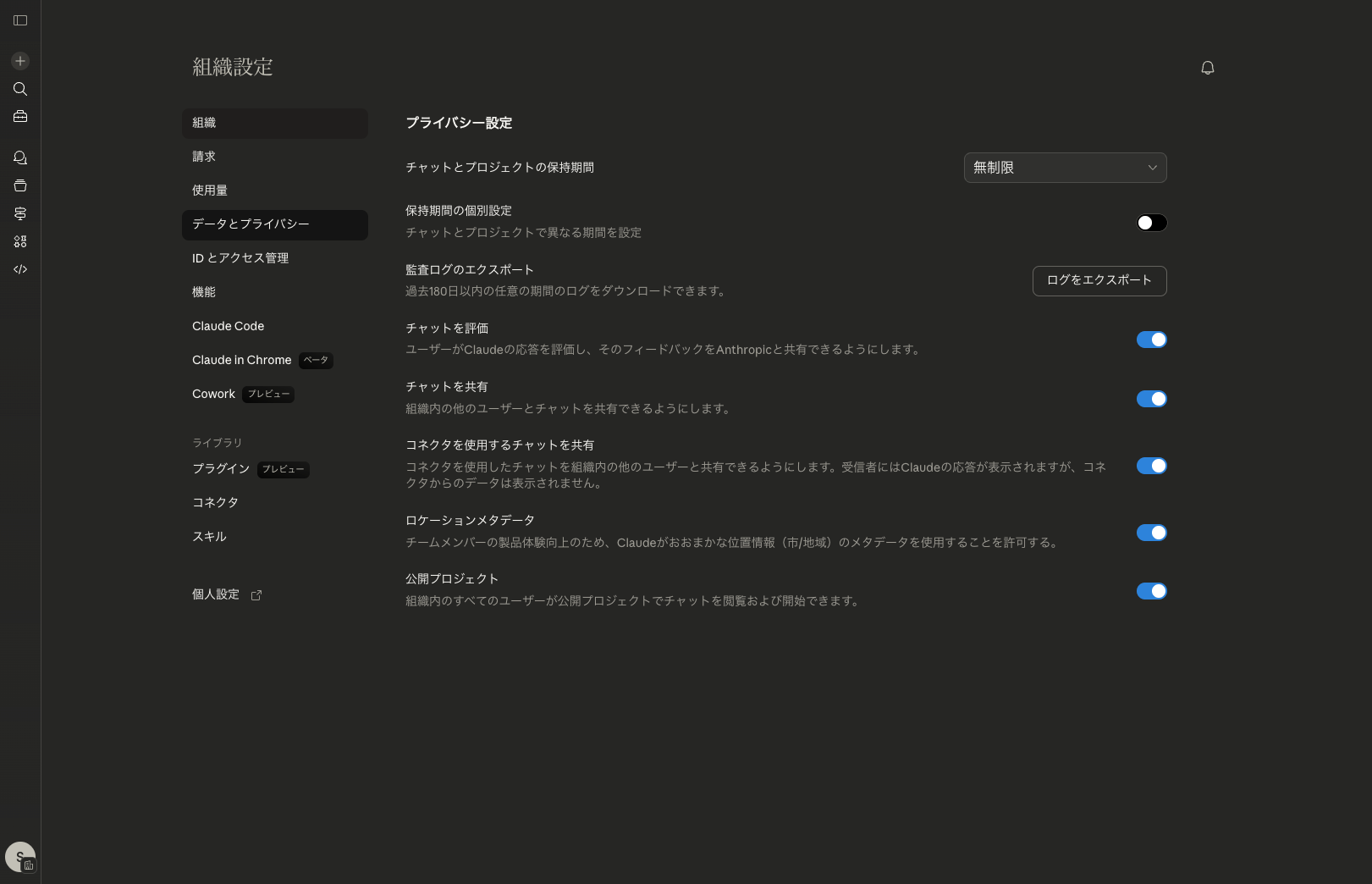The image size is (1372, 884).
Task: Open the 無制限 retention period dropdown
Action: click(1065, 168)
